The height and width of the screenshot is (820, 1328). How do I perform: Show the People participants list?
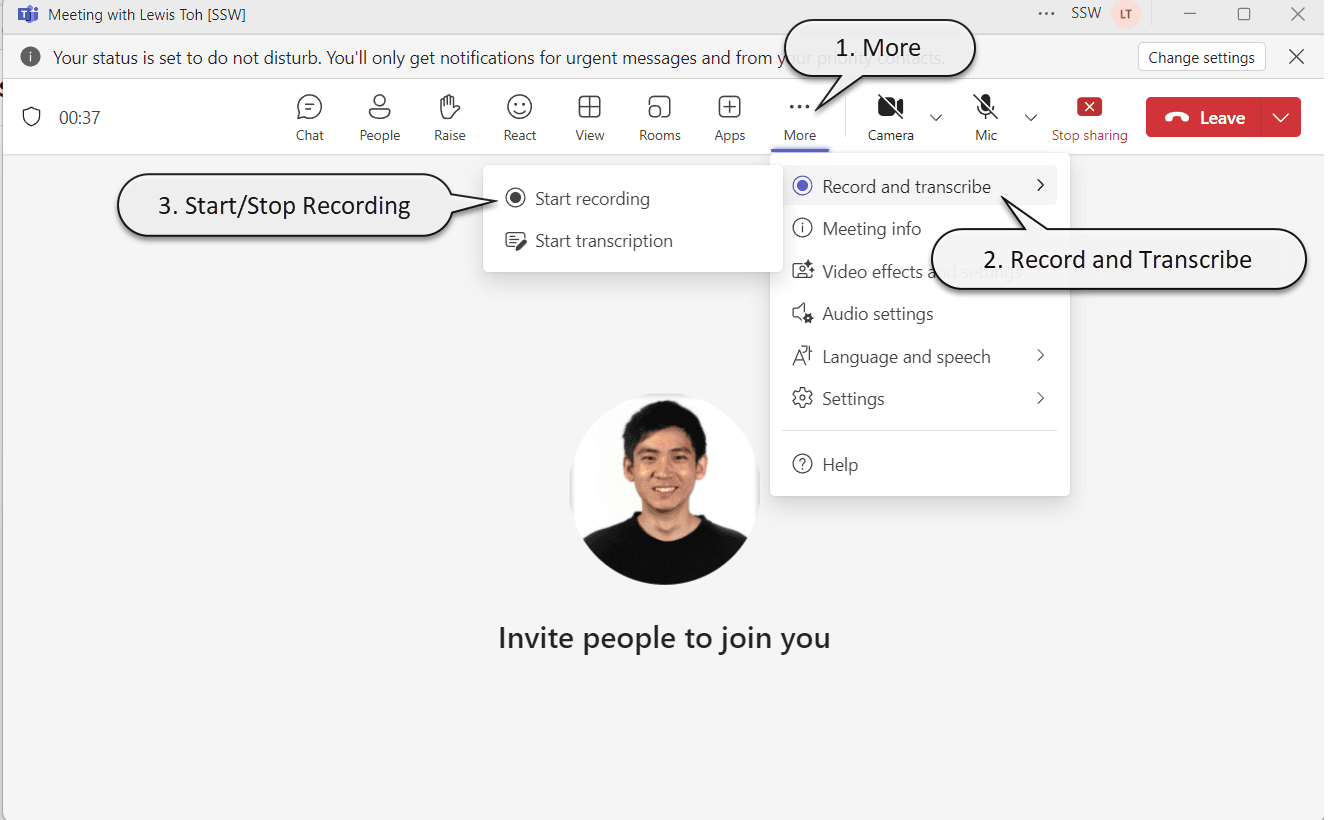(379, 117)
